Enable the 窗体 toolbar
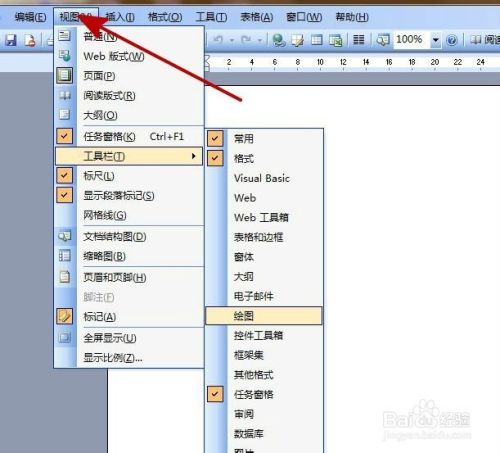 point(264,257)
